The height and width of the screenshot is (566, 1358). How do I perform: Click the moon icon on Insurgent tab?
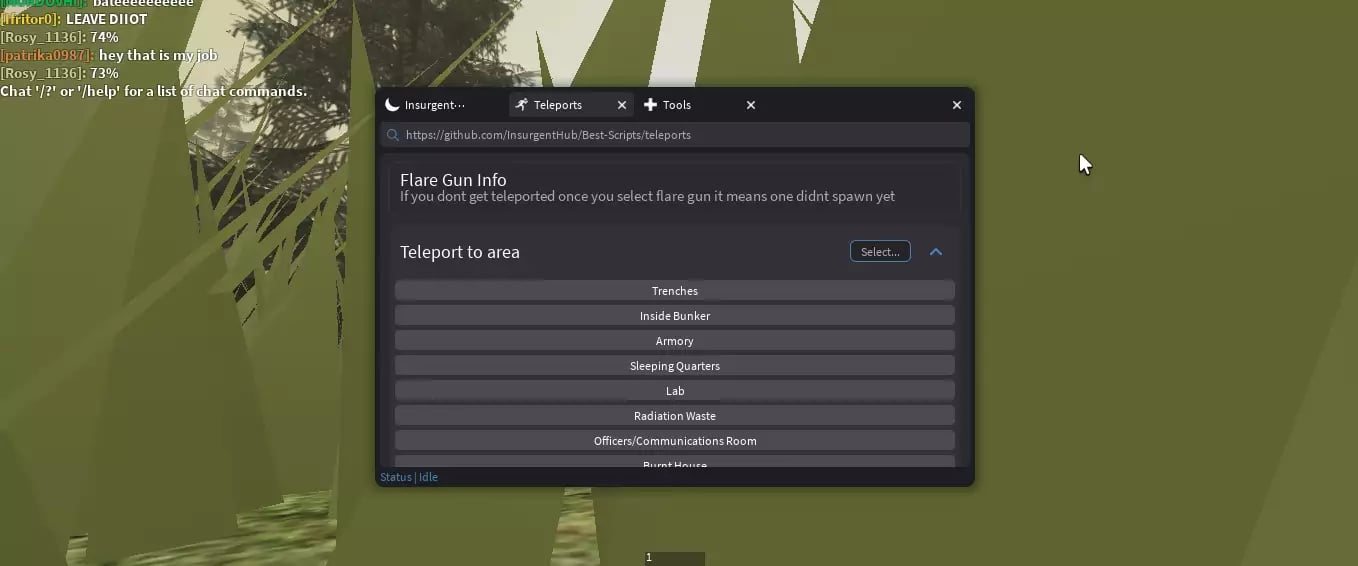click(x=392, y=105)
